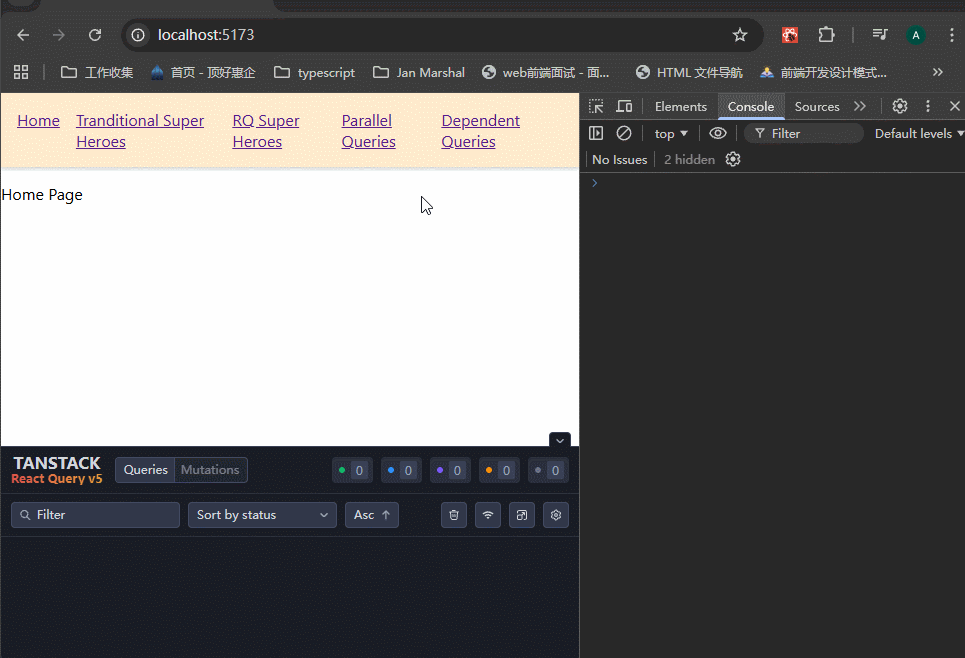The height and width of the screenshot is (658, 965).
Task: Toggle the live expression eye icon
Action: click(718, 133)
